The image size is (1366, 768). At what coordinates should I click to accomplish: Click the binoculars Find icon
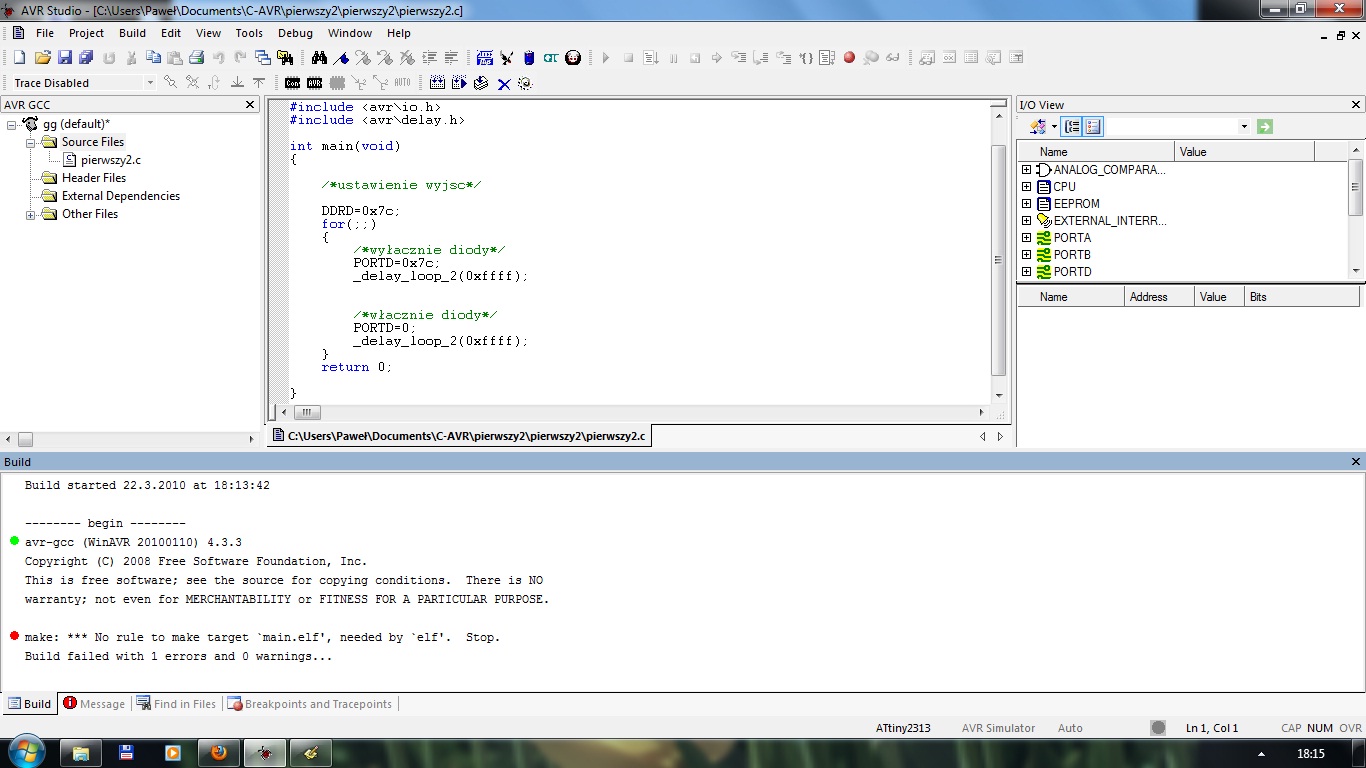[319, 58]
